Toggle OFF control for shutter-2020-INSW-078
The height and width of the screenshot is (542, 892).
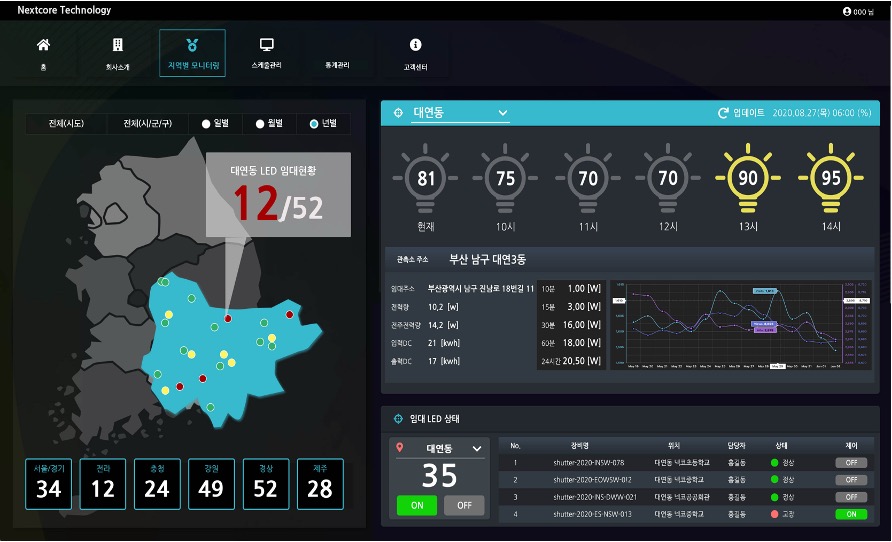(851, 462)
